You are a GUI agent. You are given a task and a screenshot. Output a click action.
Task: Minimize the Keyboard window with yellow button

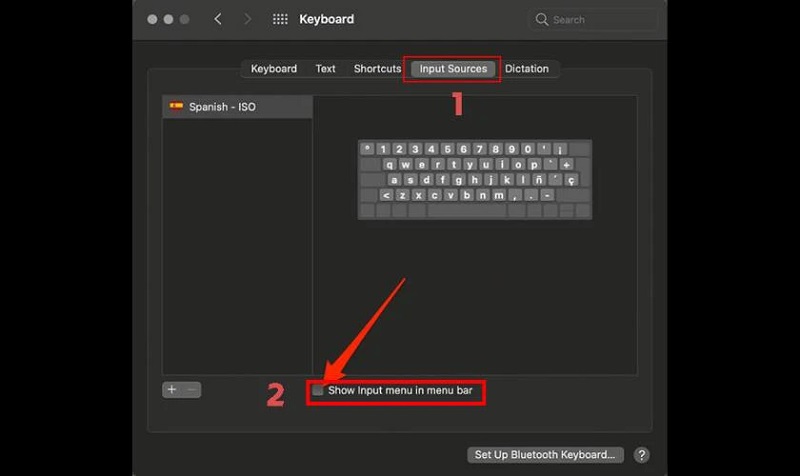(168, 19)
